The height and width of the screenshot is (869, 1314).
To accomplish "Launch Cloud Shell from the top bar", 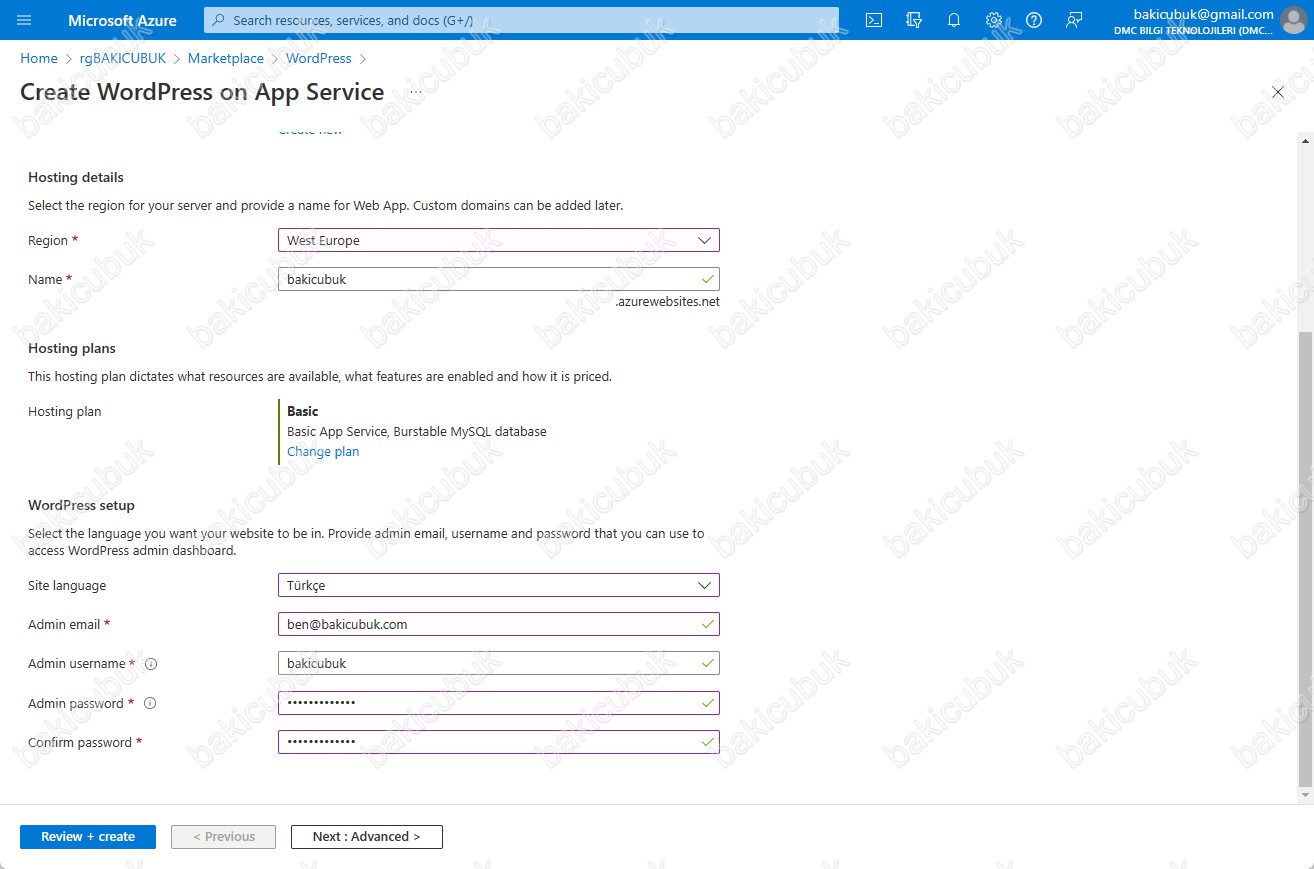I will pos(874,20).
